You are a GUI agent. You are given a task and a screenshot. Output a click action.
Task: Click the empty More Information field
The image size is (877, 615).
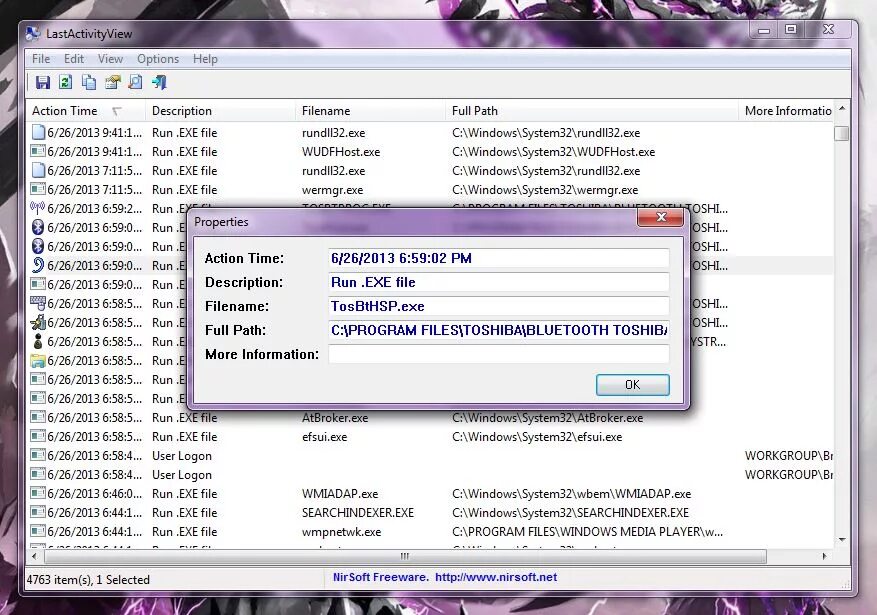pyautogui.click(x=499, y=354)
